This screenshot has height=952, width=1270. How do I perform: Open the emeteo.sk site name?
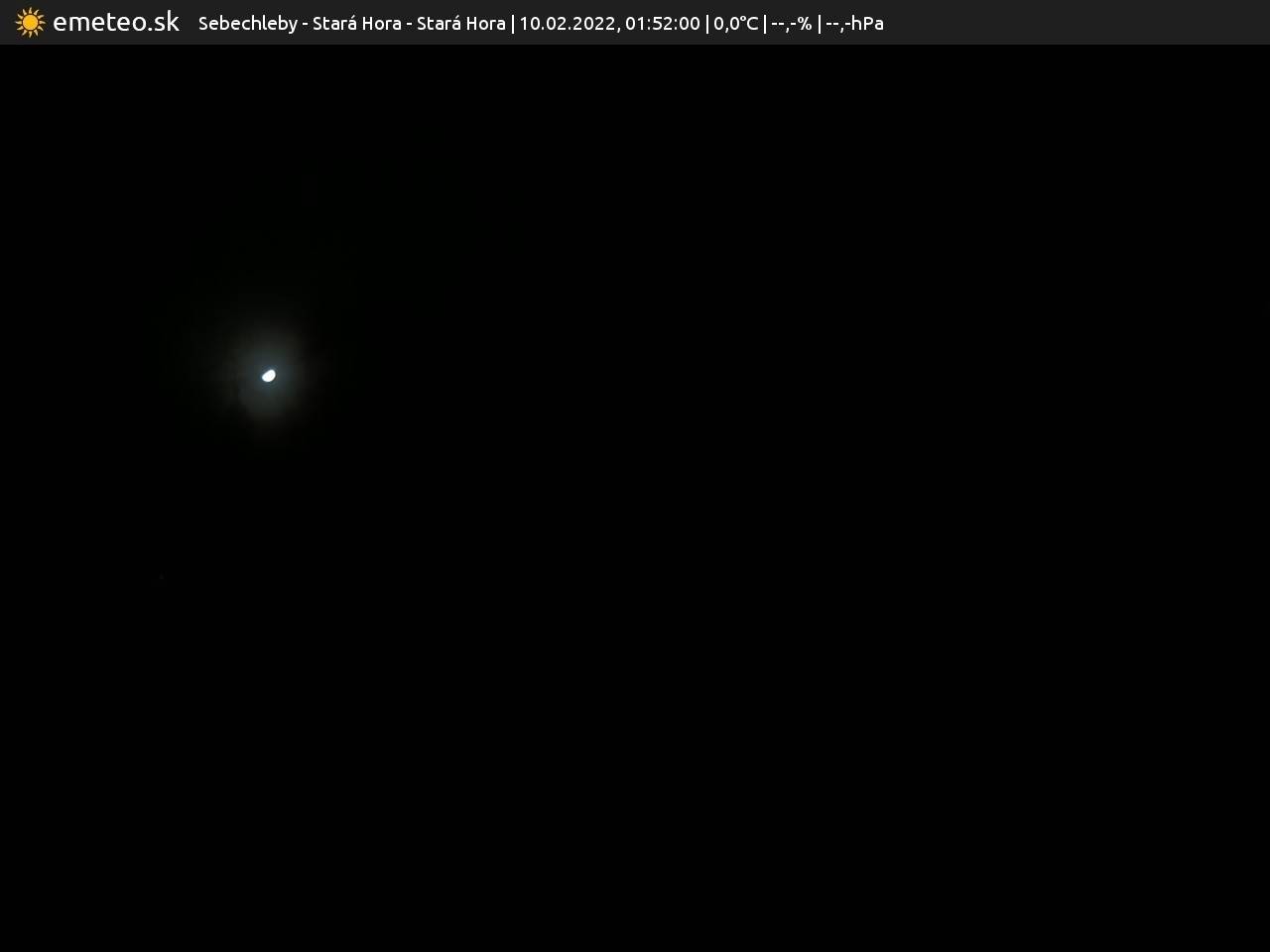pyautogui.click(x=115, y=22)
